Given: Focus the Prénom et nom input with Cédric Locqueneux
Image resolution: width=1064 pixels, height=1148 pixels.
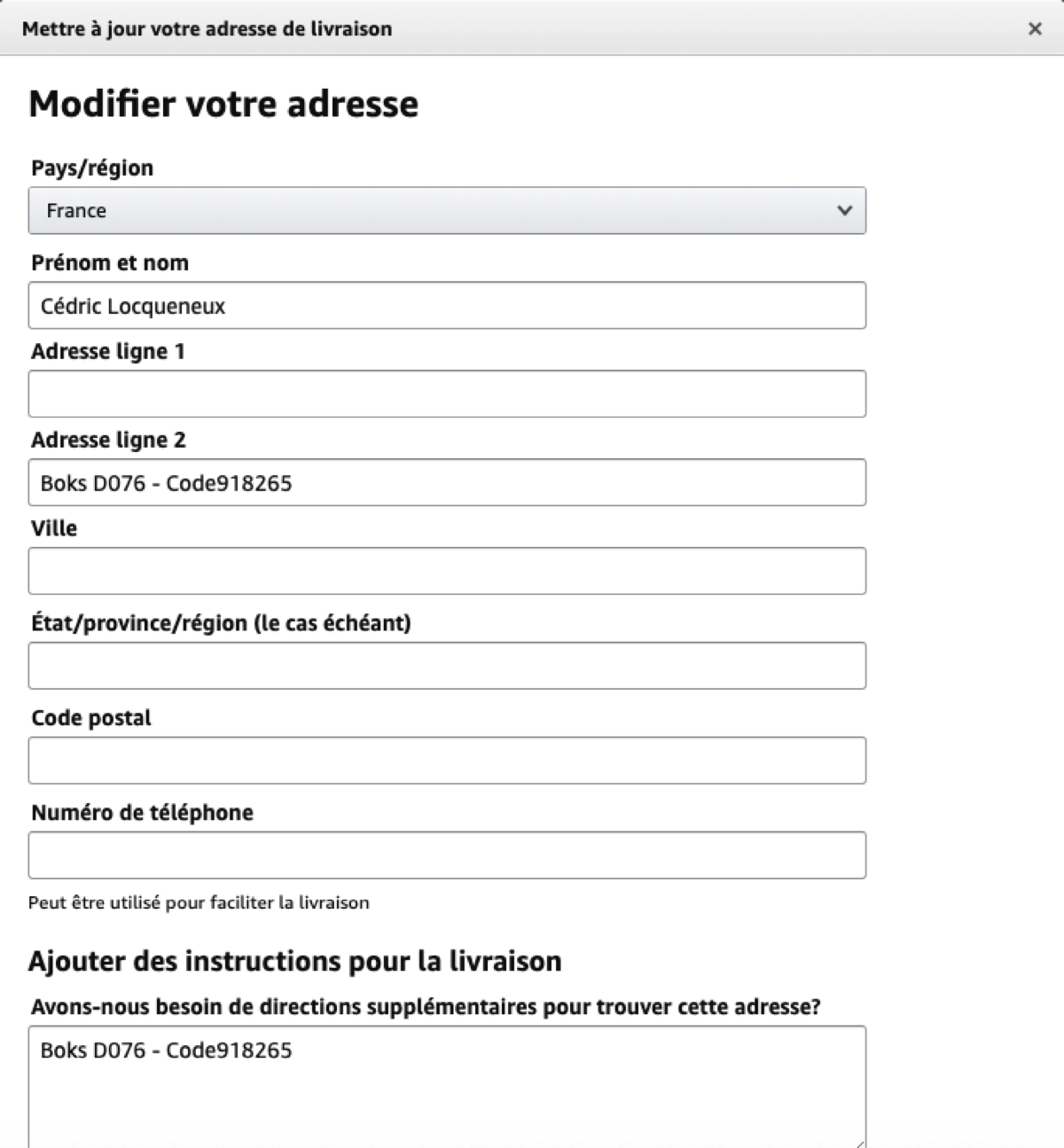Looking at the screenshot, I should pos(447,305).
